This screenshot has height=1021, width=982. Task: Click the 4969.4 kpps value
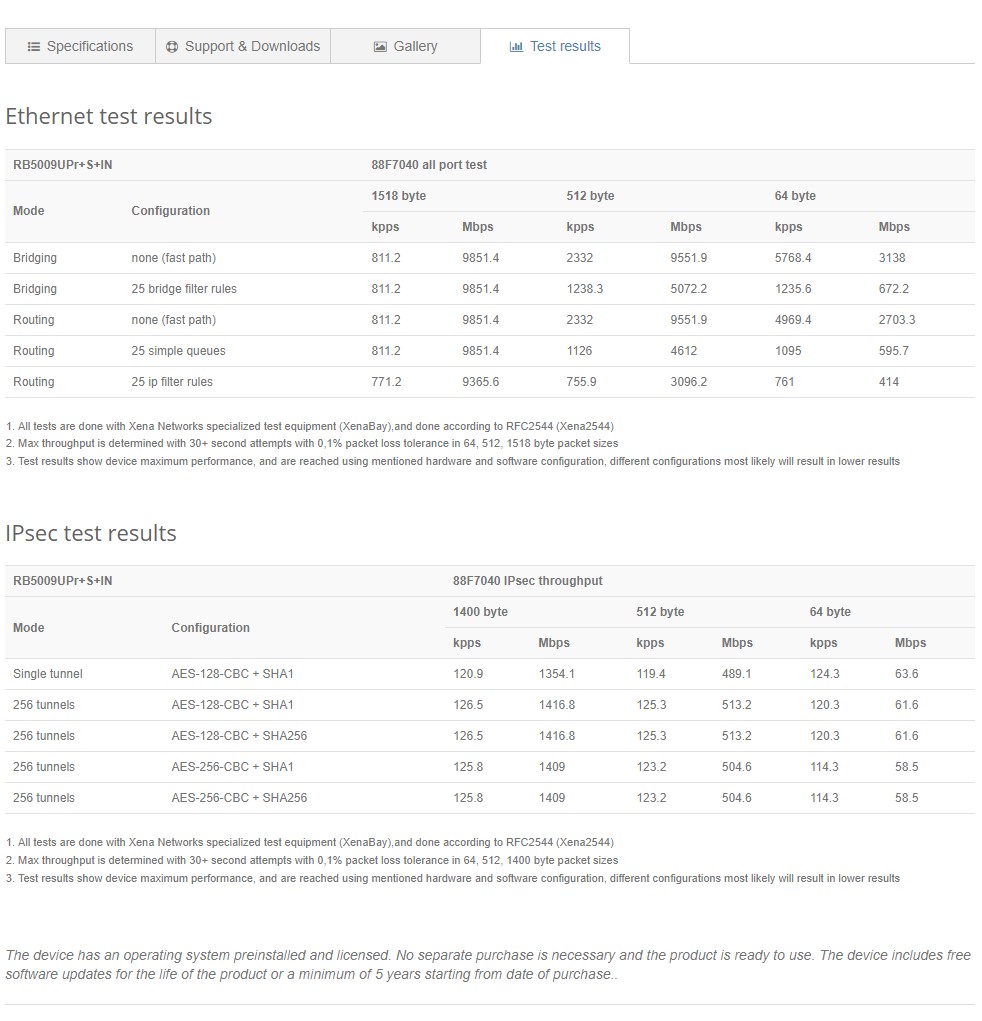[793, 320]
